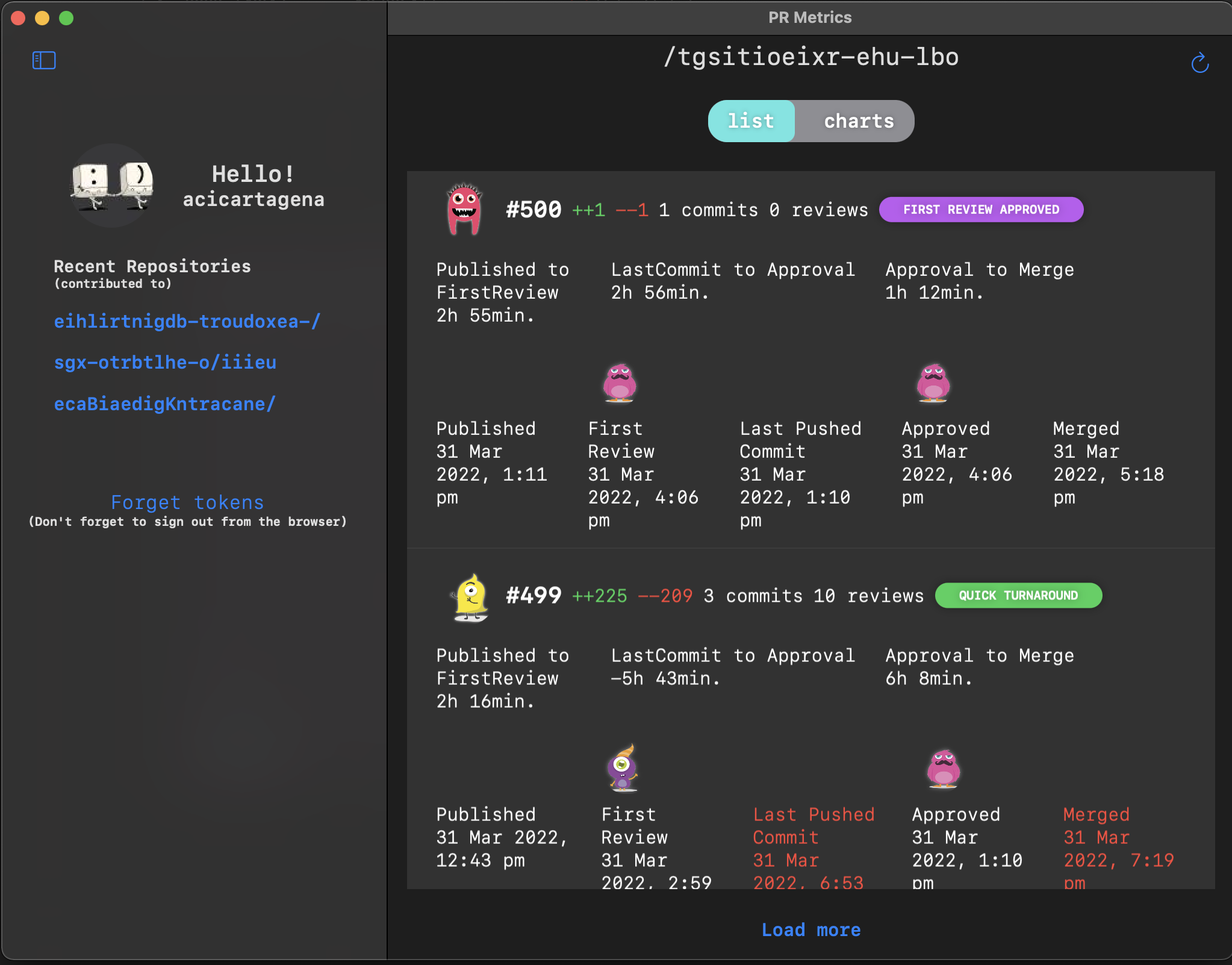Image resolution: width=1232 pixels, height=965 pixels.
Task: Click the QUICK TURNAROUND badge
Action: [x=1018, y=595]
